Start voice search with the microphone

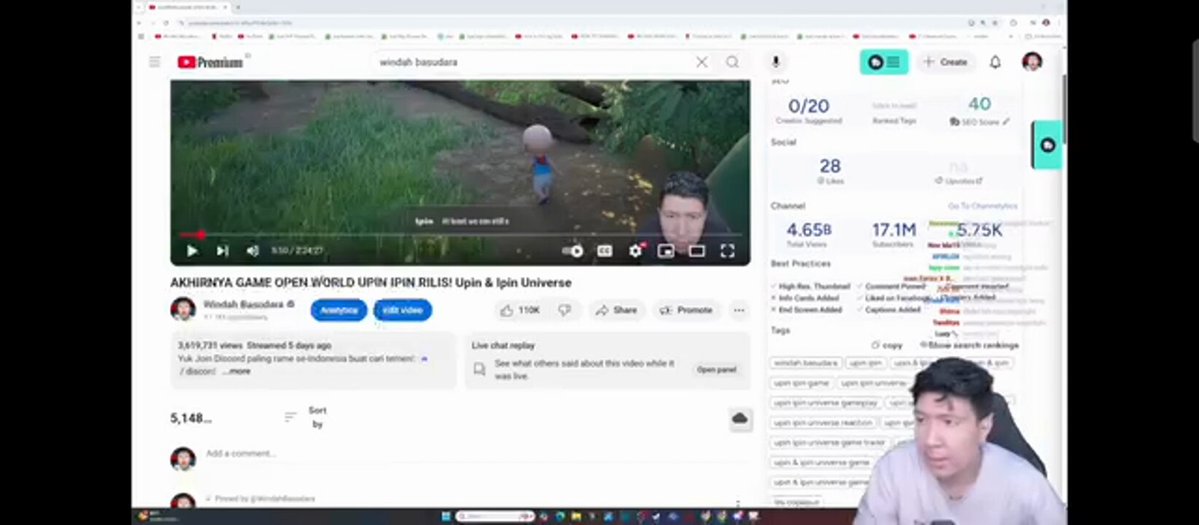(x=775, y=62)
